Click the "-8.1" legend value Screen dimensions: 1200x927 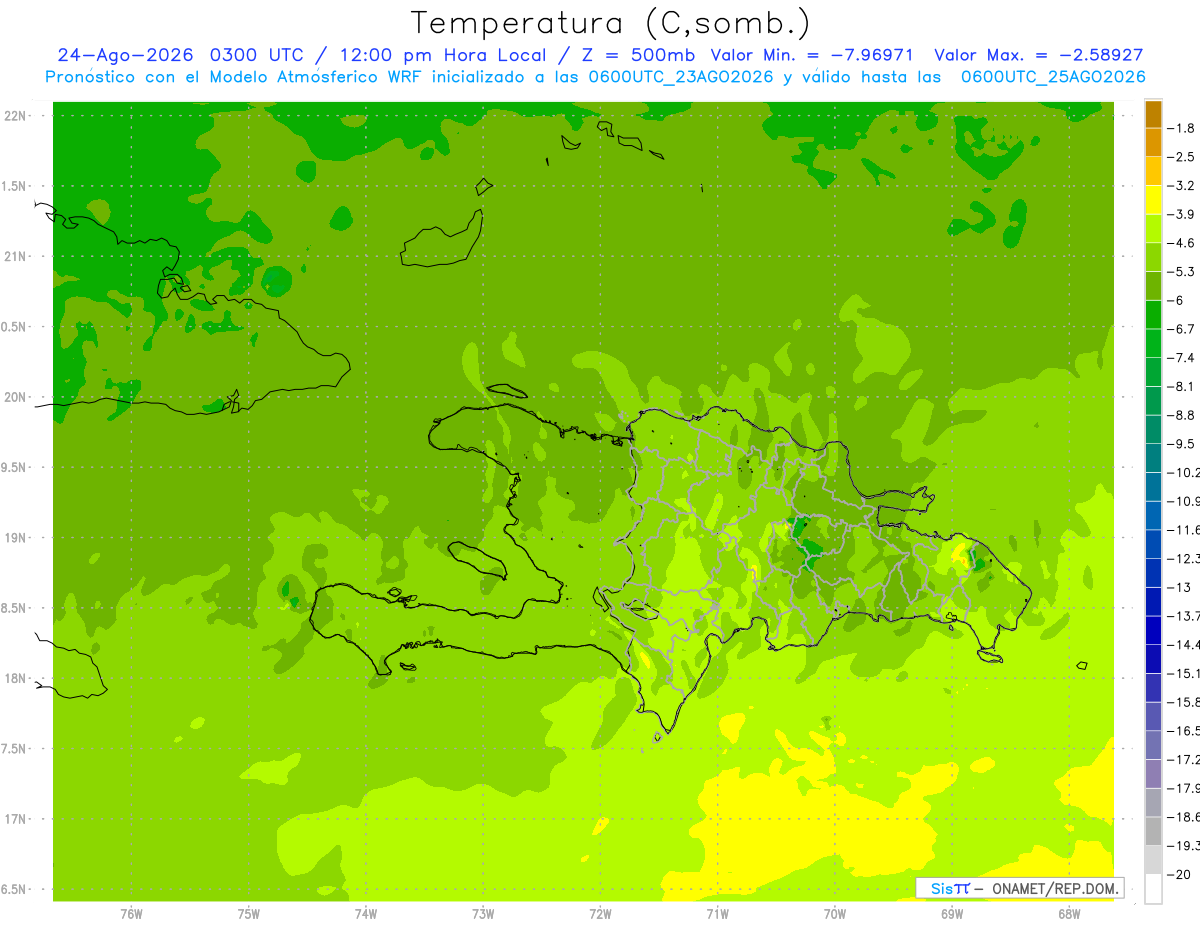pyautogui.click(x=1181, y=386)
